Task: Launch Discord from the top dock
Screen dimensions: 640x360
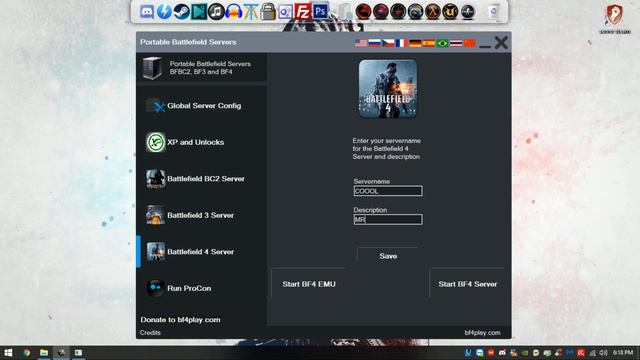Action: [x=147, y=11]
